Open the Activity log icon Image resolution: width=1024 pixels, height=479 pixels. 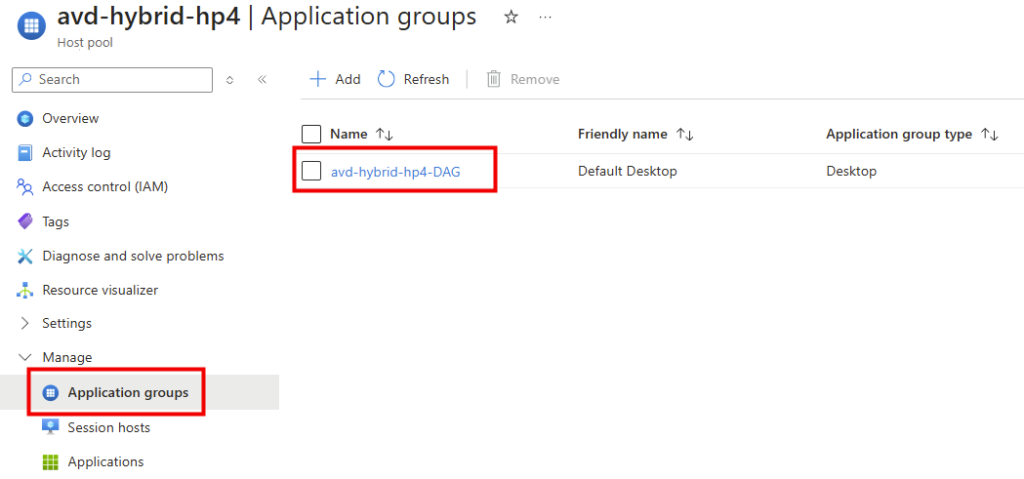click(x=25, y=153)
